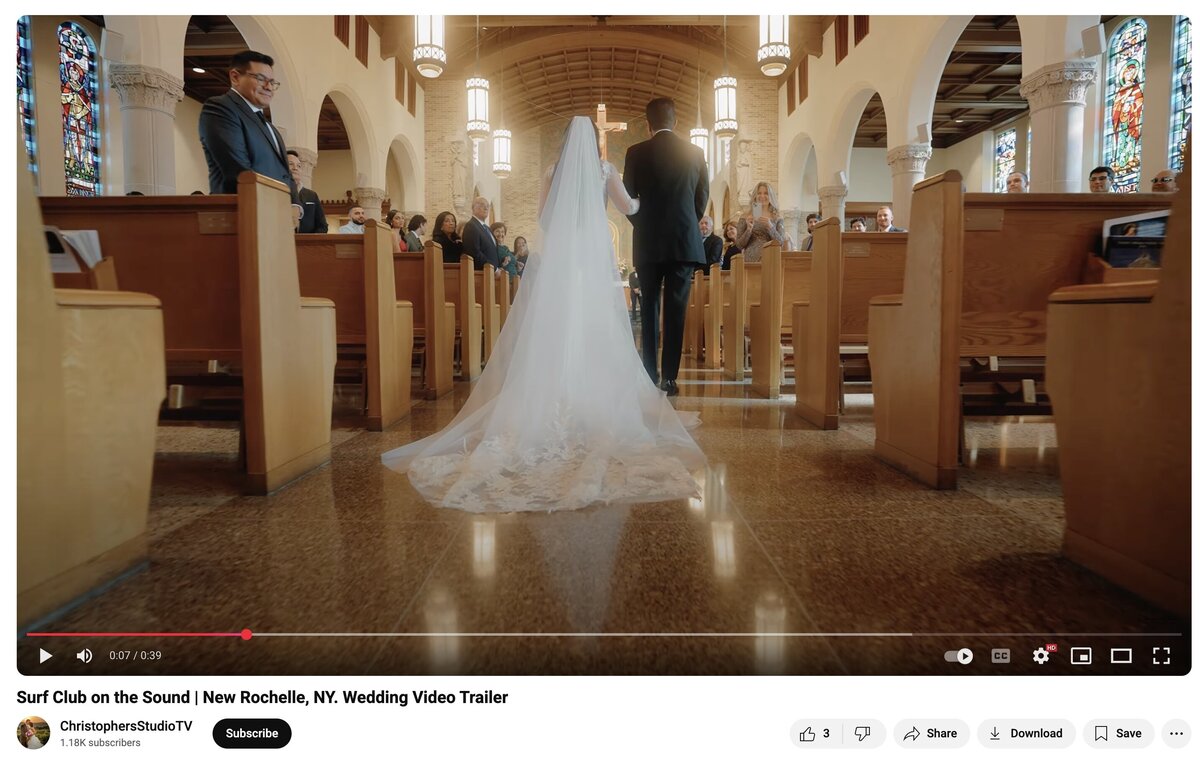Open the video settings gear

(x=1041, y=656)
